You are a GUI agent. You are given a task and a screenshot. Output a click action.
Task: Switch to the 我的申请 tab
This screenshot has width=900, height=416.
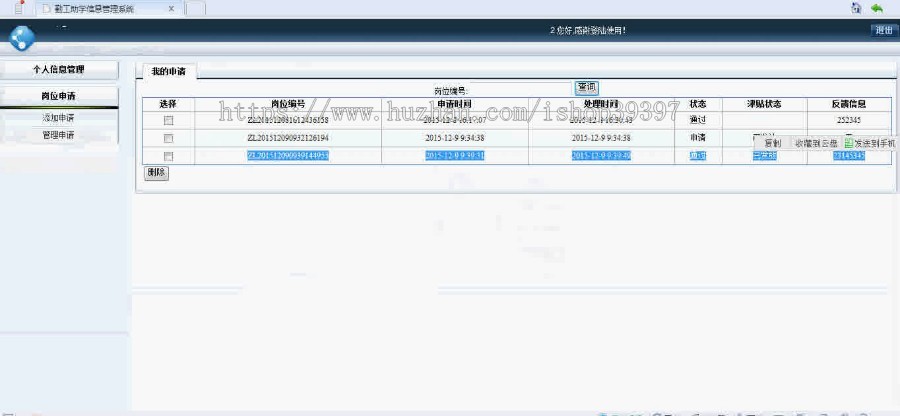click(167, 72)
